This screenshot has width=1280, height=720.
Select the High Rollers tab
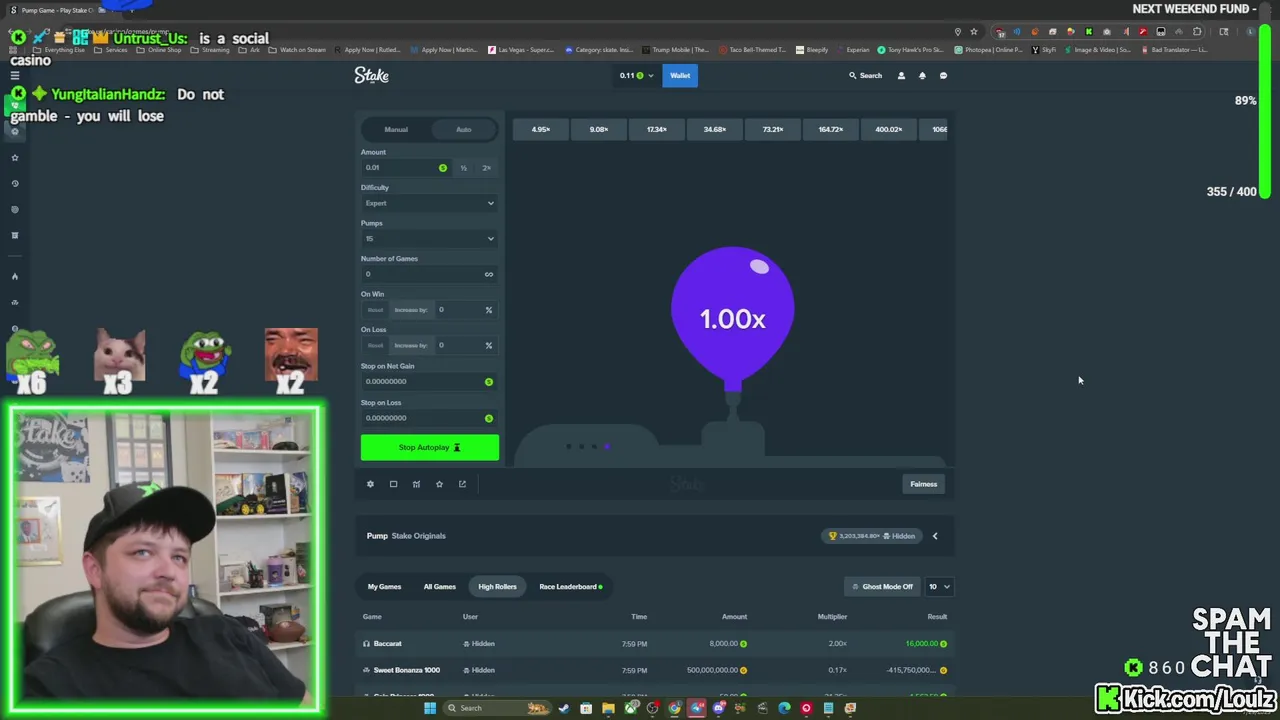(497, 587)
